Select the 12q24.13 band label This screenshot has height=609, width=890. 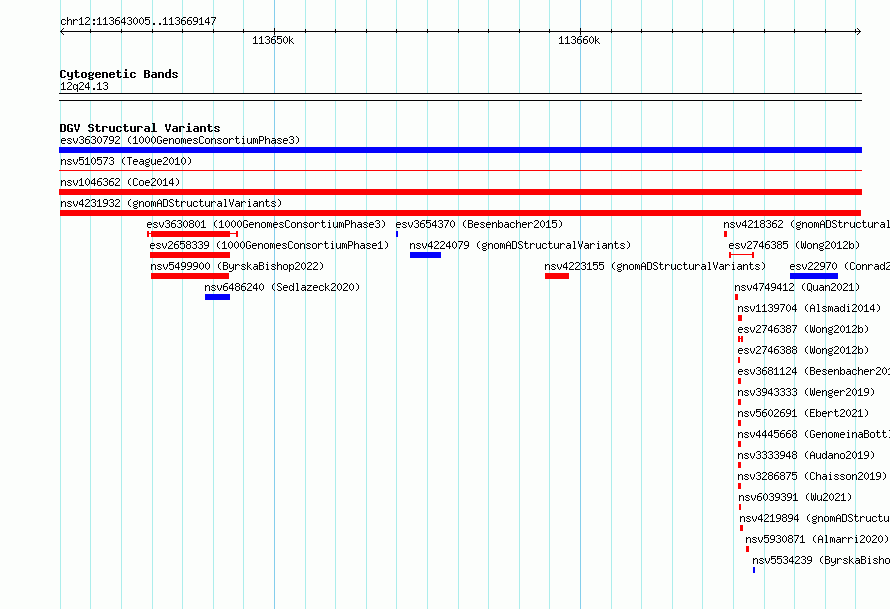pos(84,86)
